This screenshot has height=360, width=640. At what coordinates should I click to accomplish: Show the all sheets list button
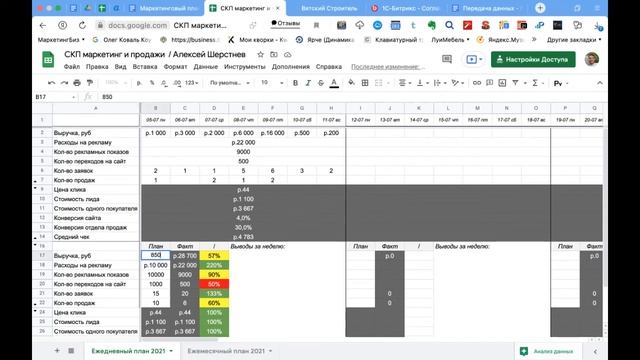71,351
